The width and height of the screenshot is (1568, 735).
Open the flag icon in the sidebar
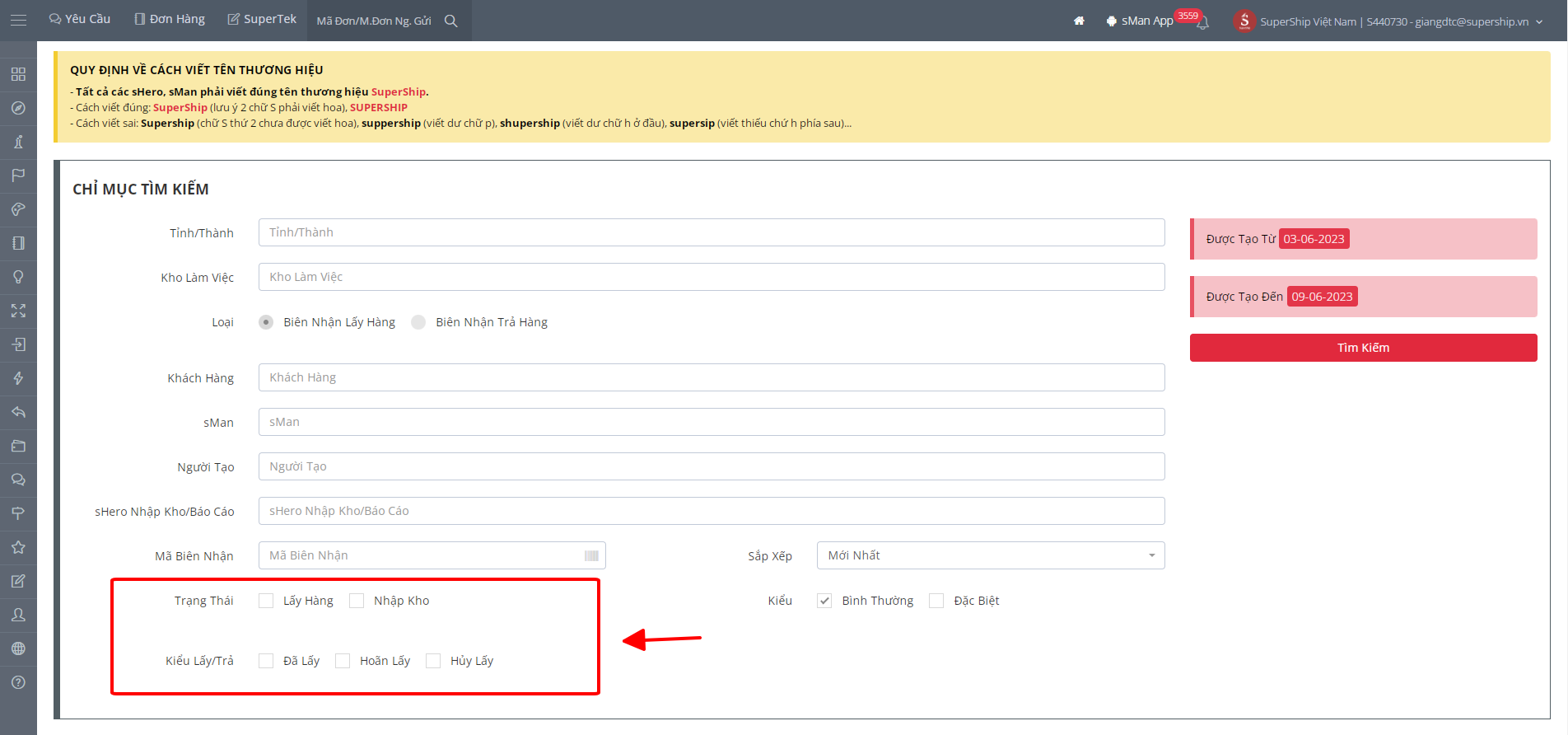point(18,176)
